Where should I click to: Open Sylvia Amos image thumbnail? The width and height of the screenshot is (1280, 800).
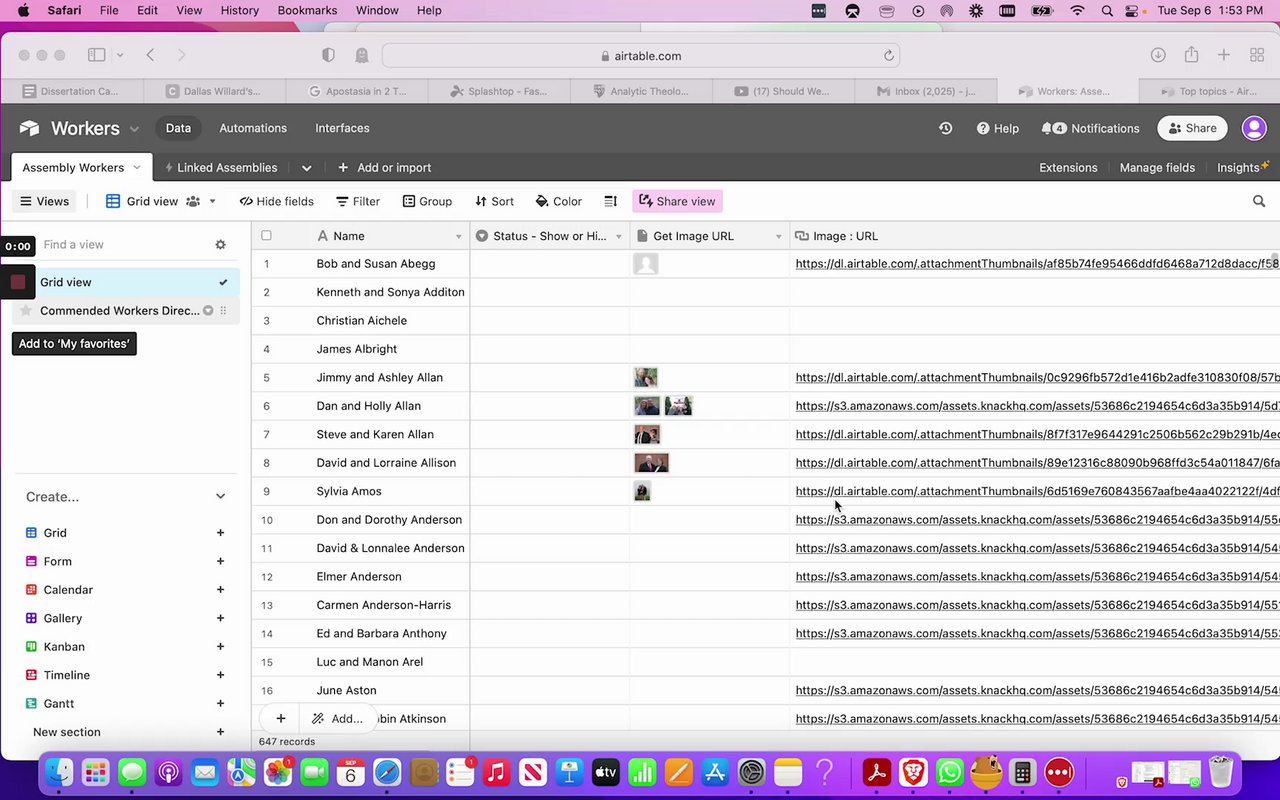(642, 491)
